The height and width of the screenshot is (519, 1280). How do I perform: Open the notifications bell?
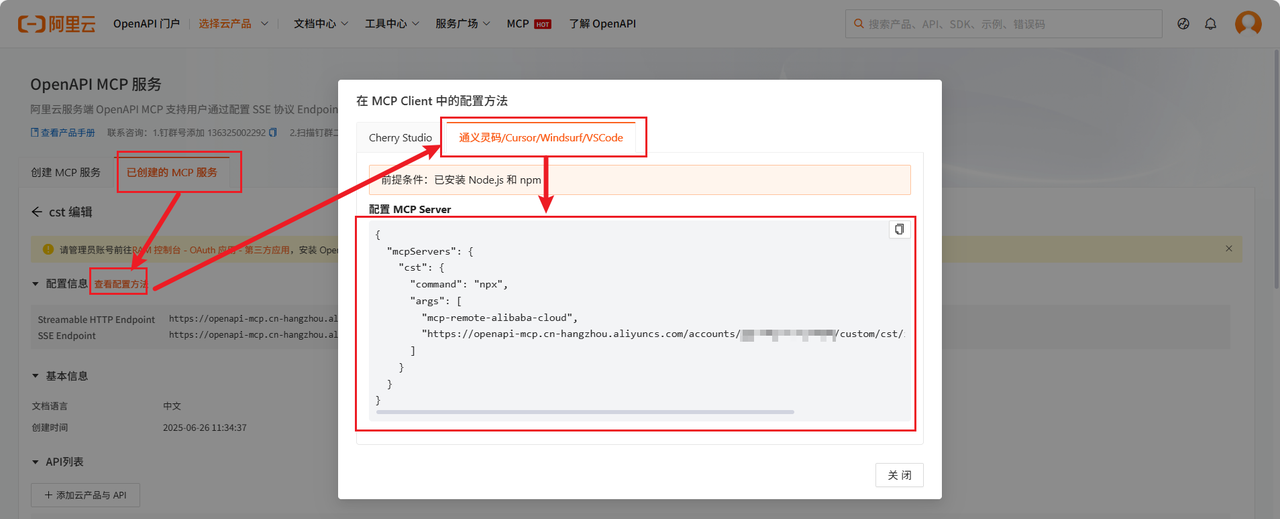pyautogui.click(x=1211, y=23)
